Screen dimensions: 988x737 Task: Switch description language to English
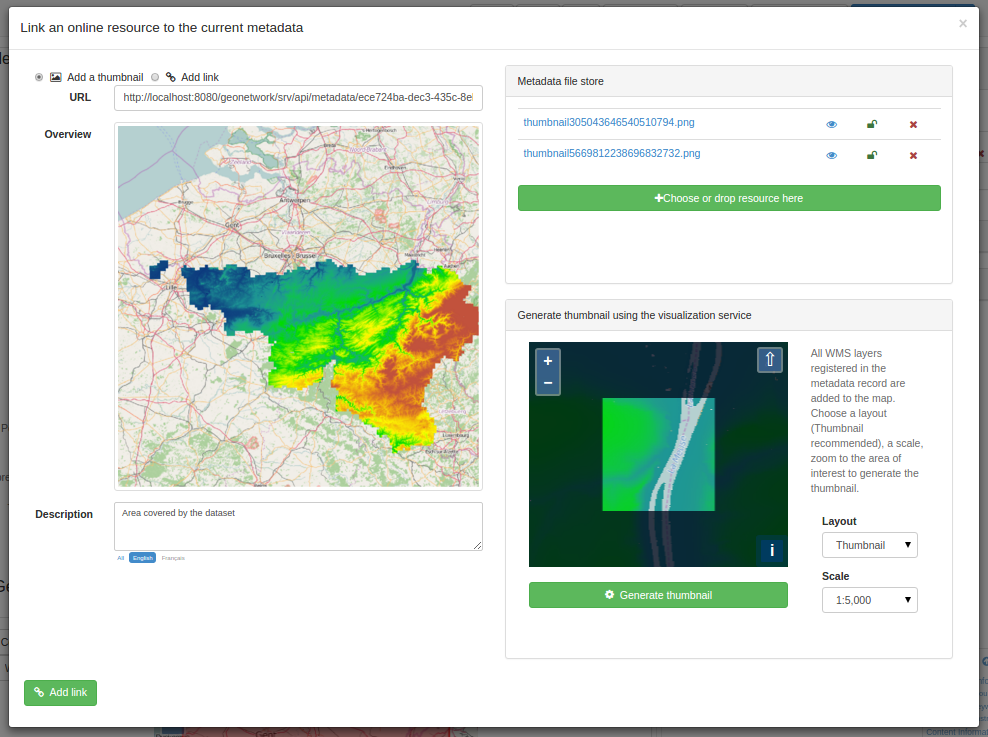pyautogui.click(x=142, y=557)
